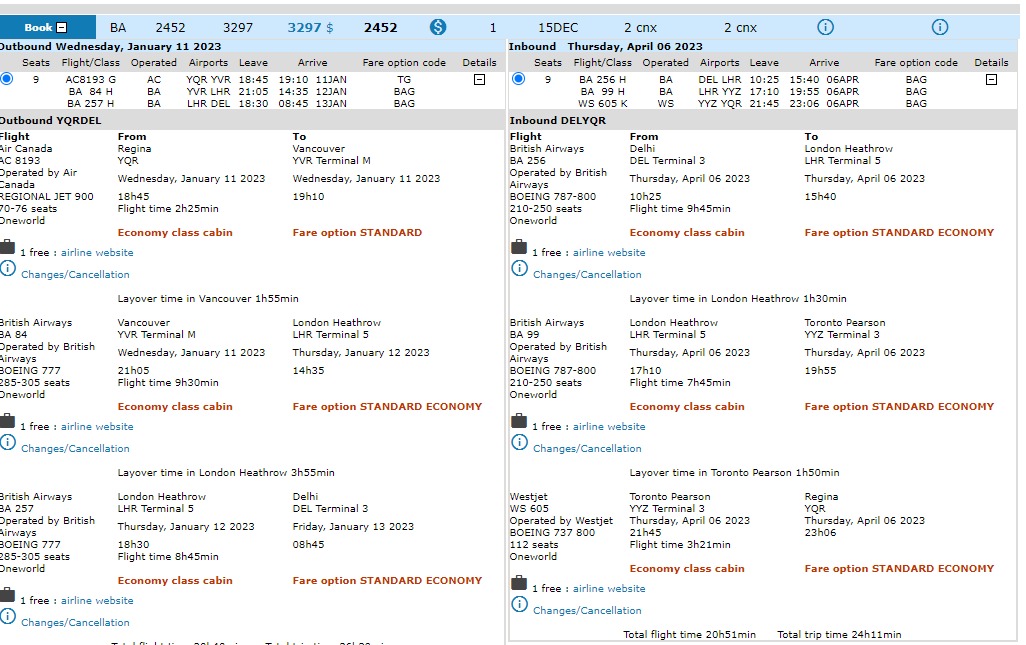Click the baggage icon for BA 257 flight
The width and height of the screenshot is (1026, 645).
point(7,596)
